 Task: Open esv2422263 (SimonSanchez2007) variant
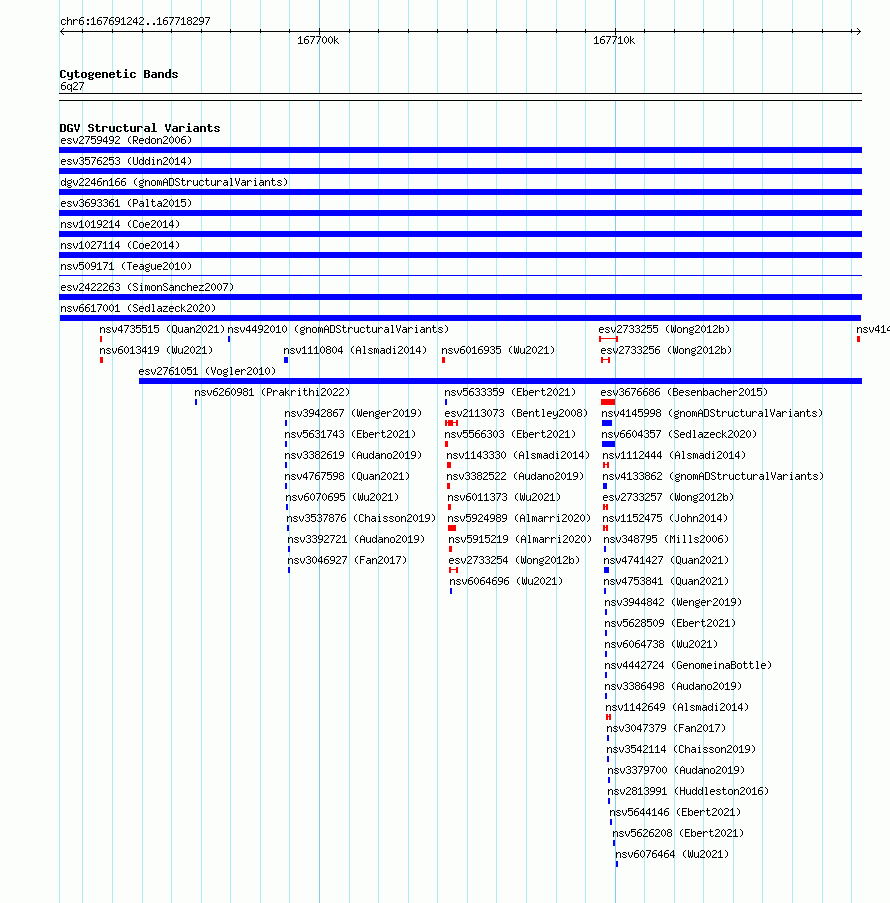tap(147, 287)
